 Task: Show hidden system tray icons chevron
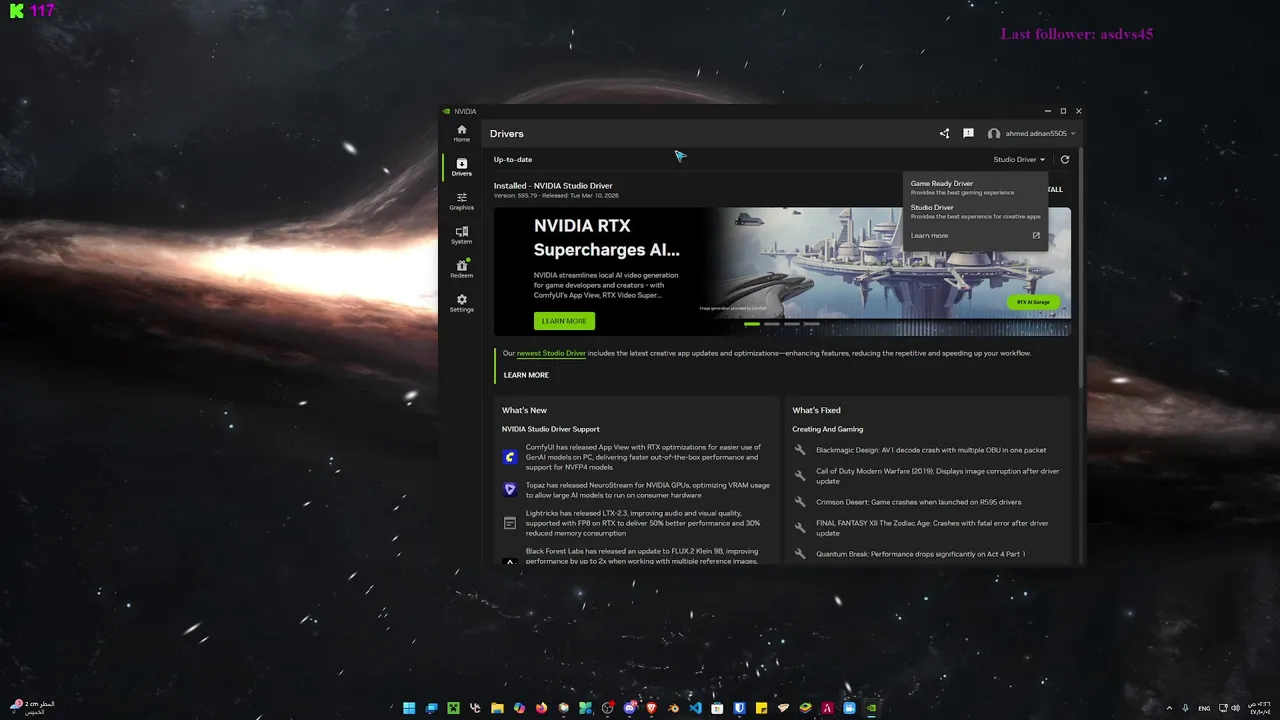(1170, 708)
